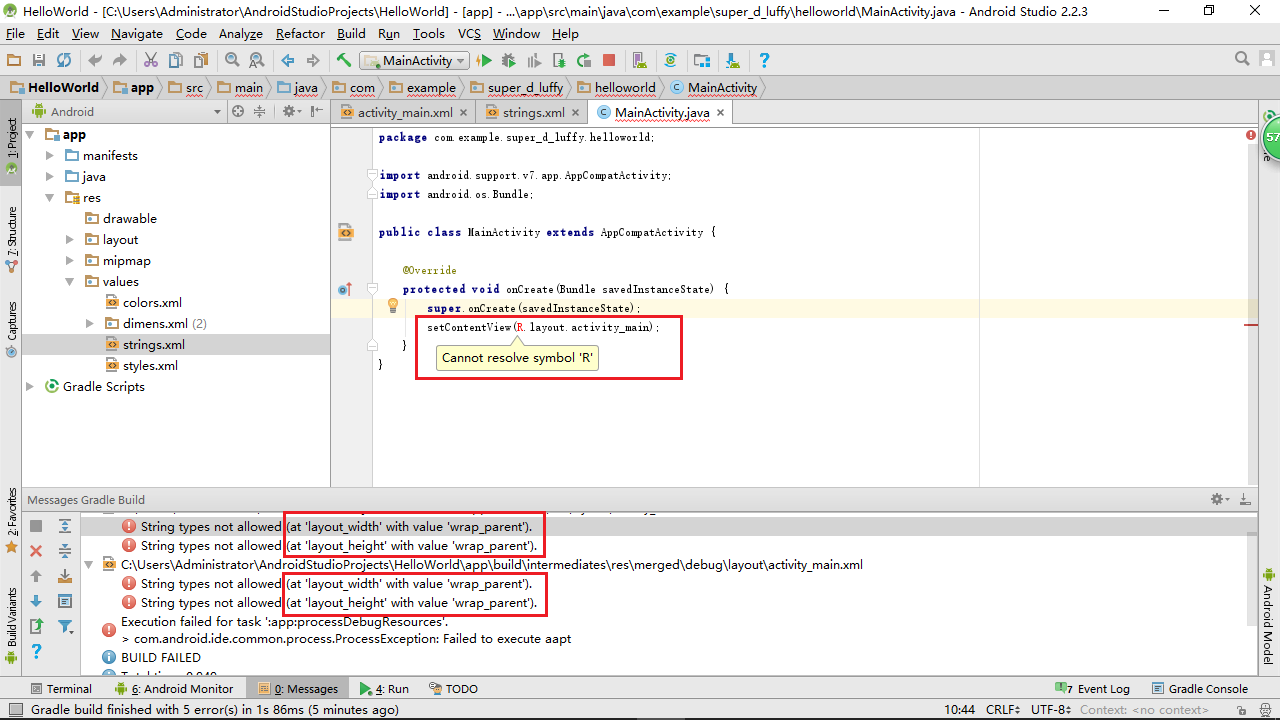Select styles.xml in the project tree
Screen dimensions: 1280x720
pyautogui.click(x=150, y=365)
